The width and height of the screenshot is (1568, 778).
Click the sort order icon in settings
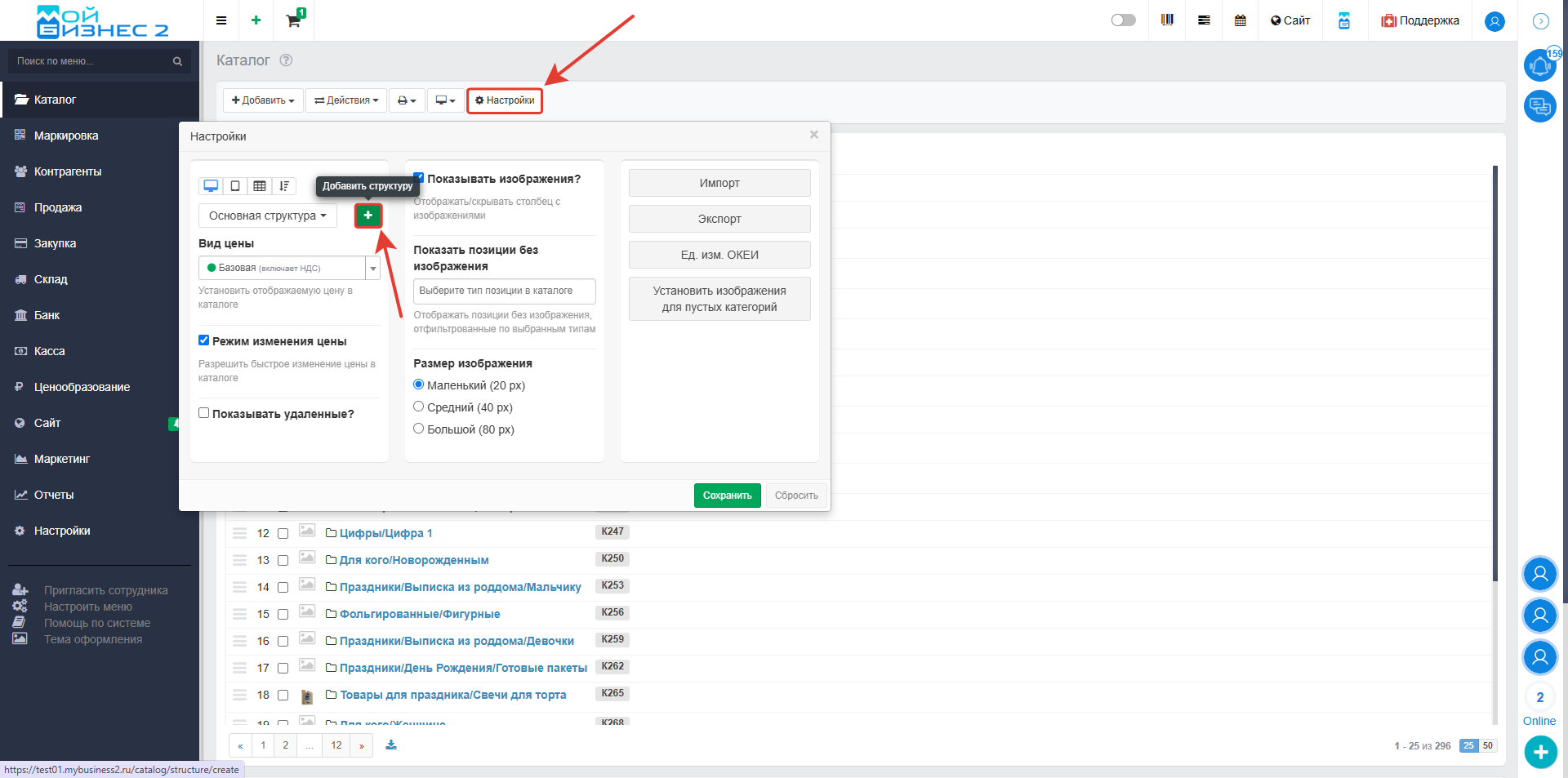point(284,186)
